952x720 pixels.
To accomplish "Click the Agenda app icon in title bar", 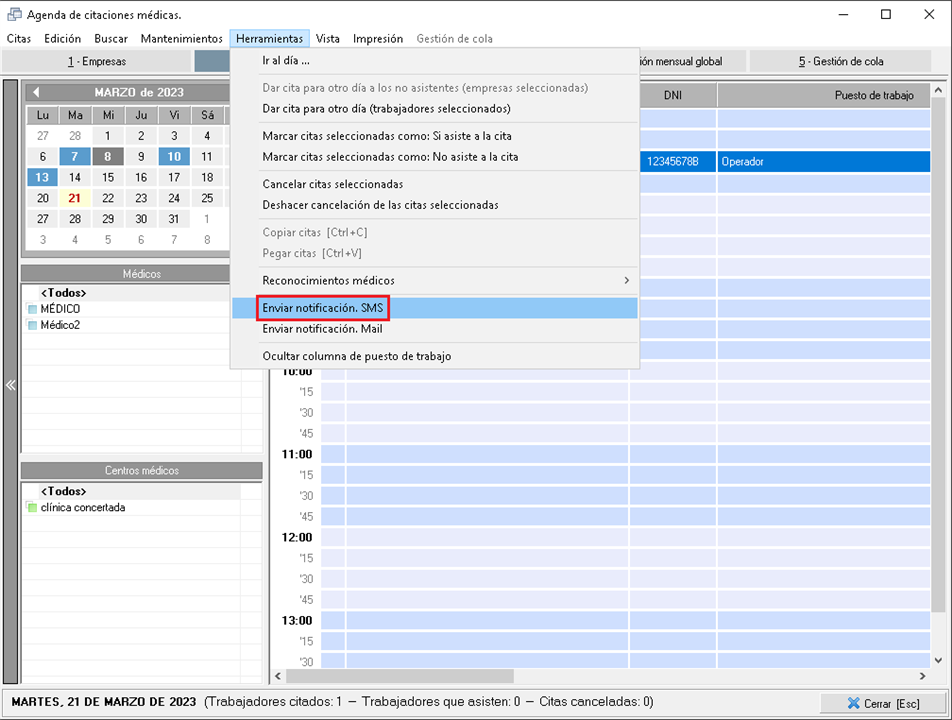I will tap(14, 15).
